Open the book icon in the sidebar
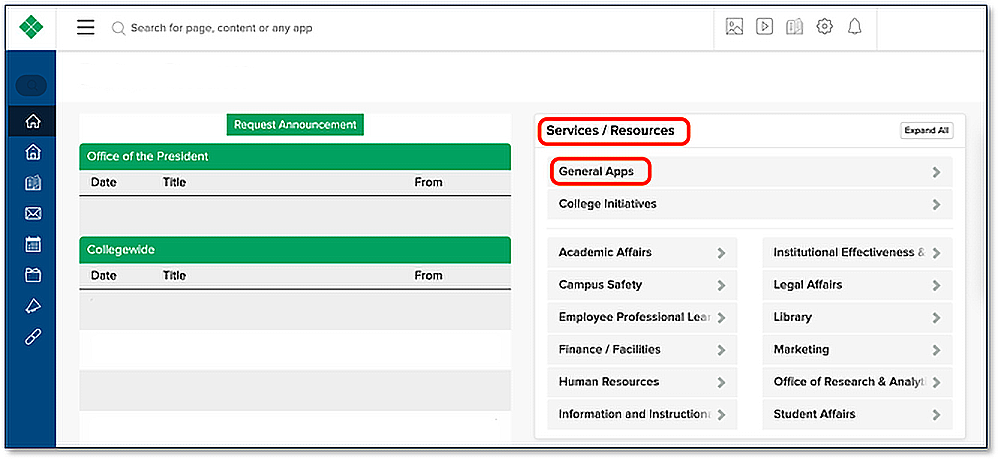 (33, 183)
